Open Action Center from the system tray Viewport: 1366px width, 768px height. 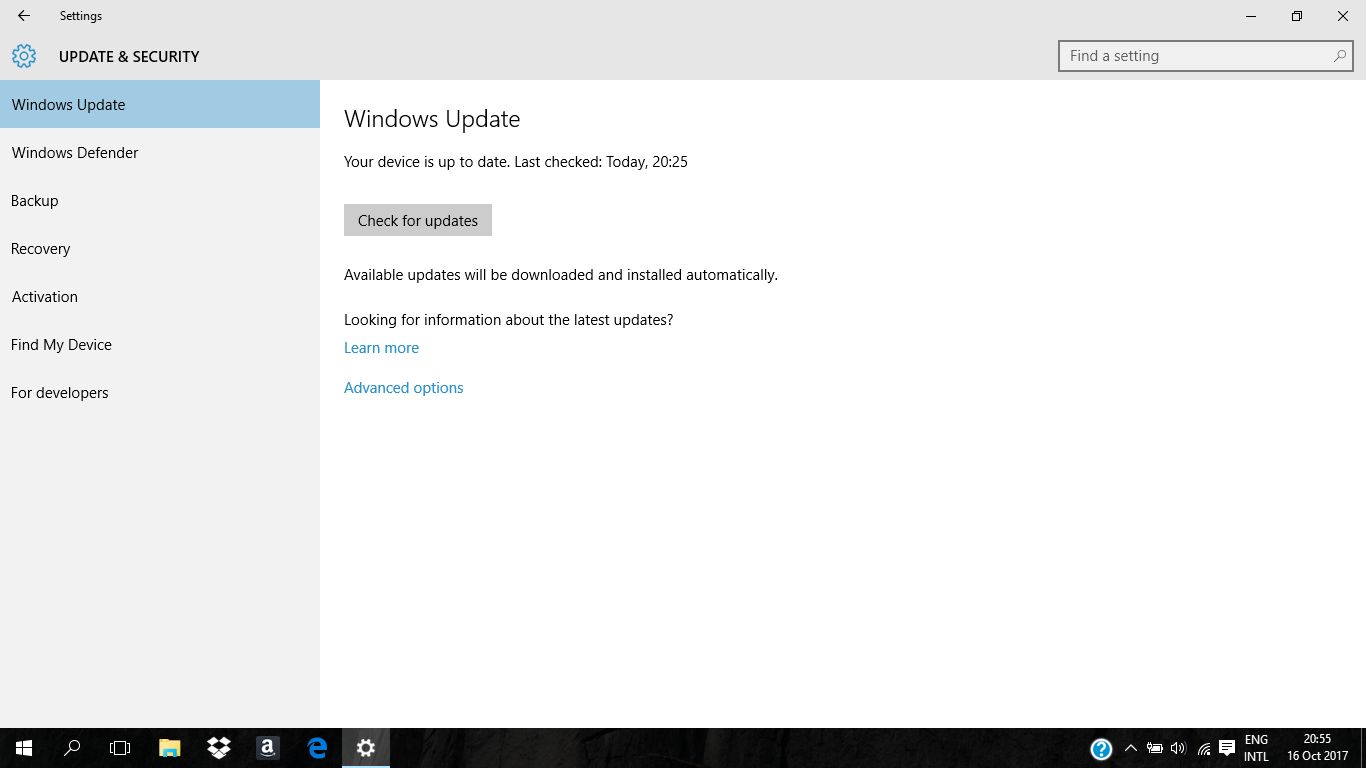point(1224,748)
